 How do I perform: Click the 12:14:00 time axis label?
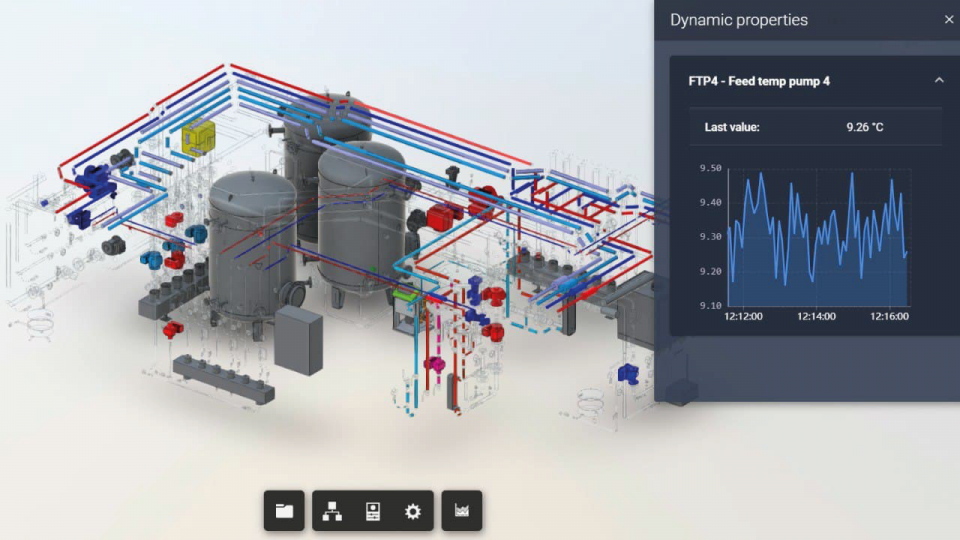coord(816,317)
